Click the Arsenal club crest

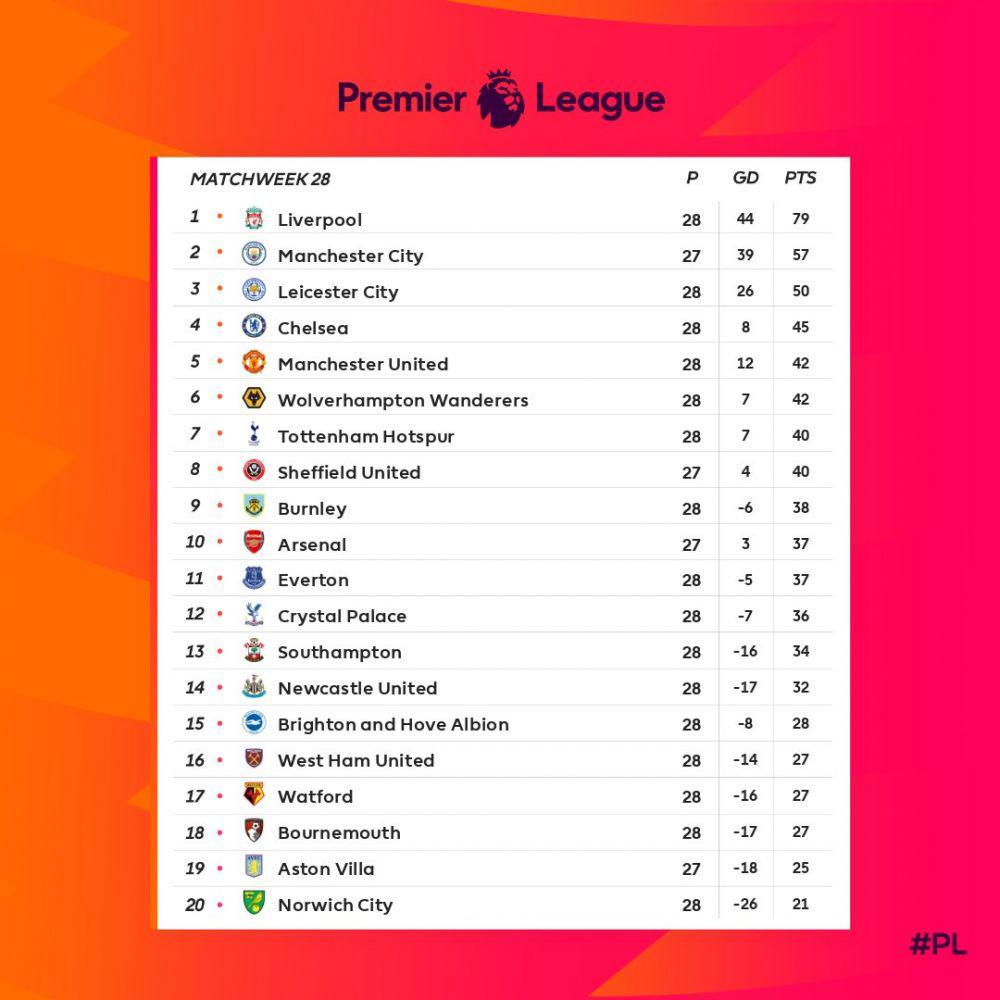click(x=254, y=543)
